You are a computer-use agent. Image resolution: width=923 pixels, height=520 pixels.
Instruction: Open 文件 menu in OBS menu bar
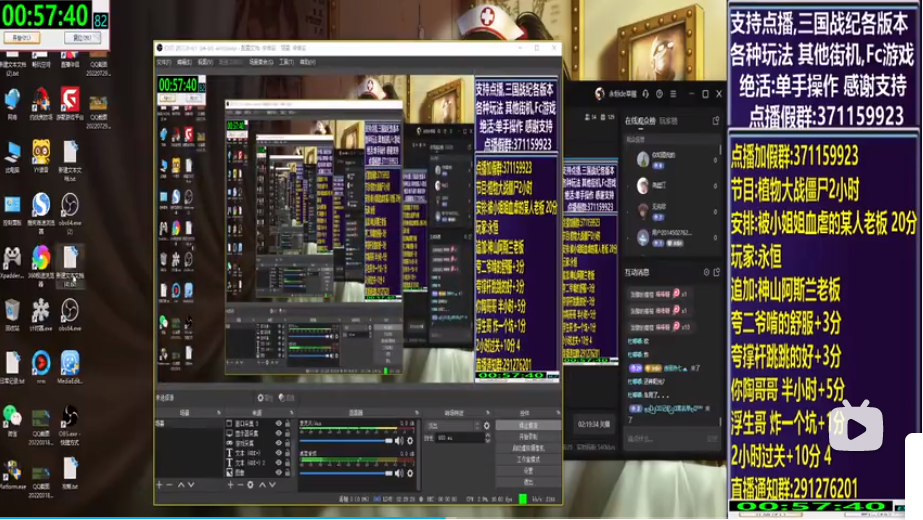(164, 62)
